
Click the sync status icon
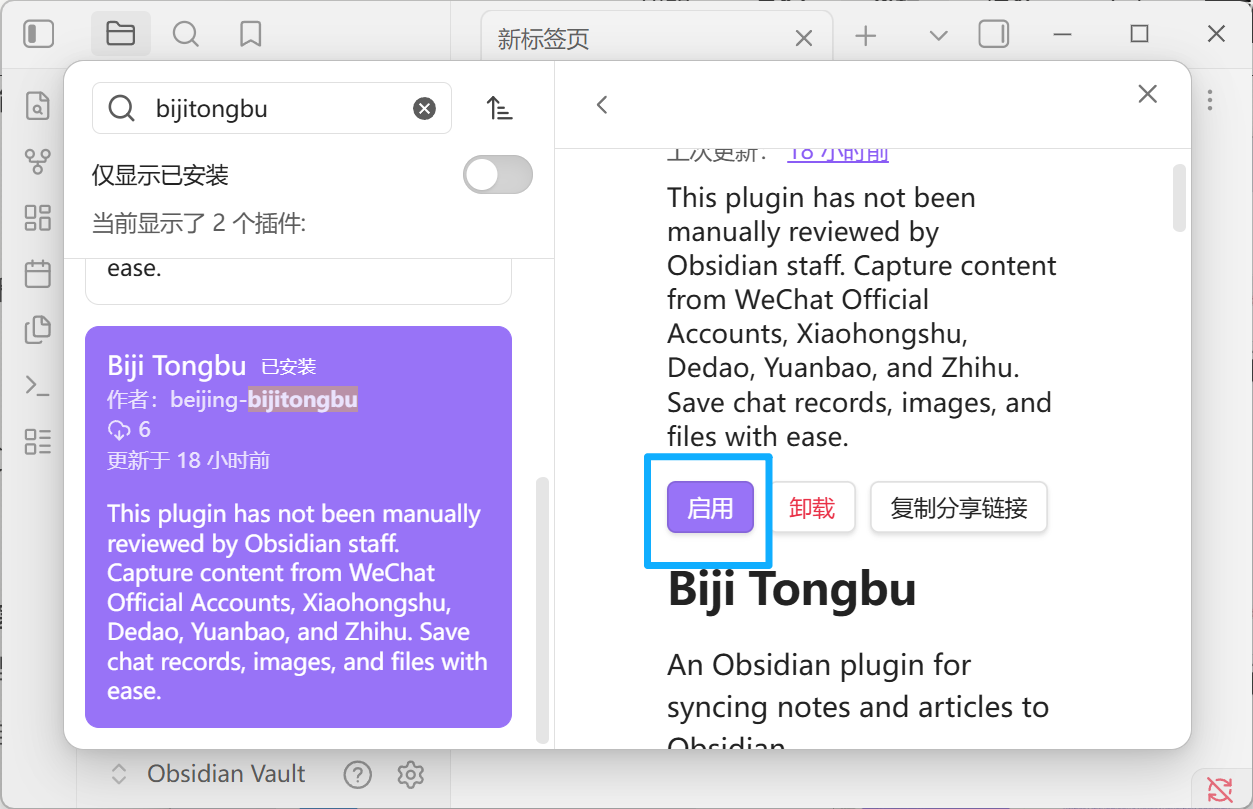click(1219, 789)
